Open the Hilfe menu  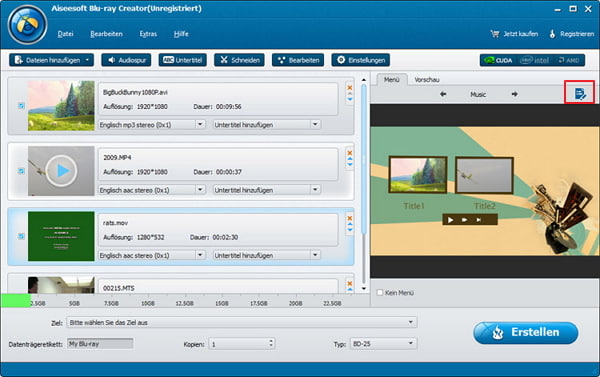[x=181, y=34]
